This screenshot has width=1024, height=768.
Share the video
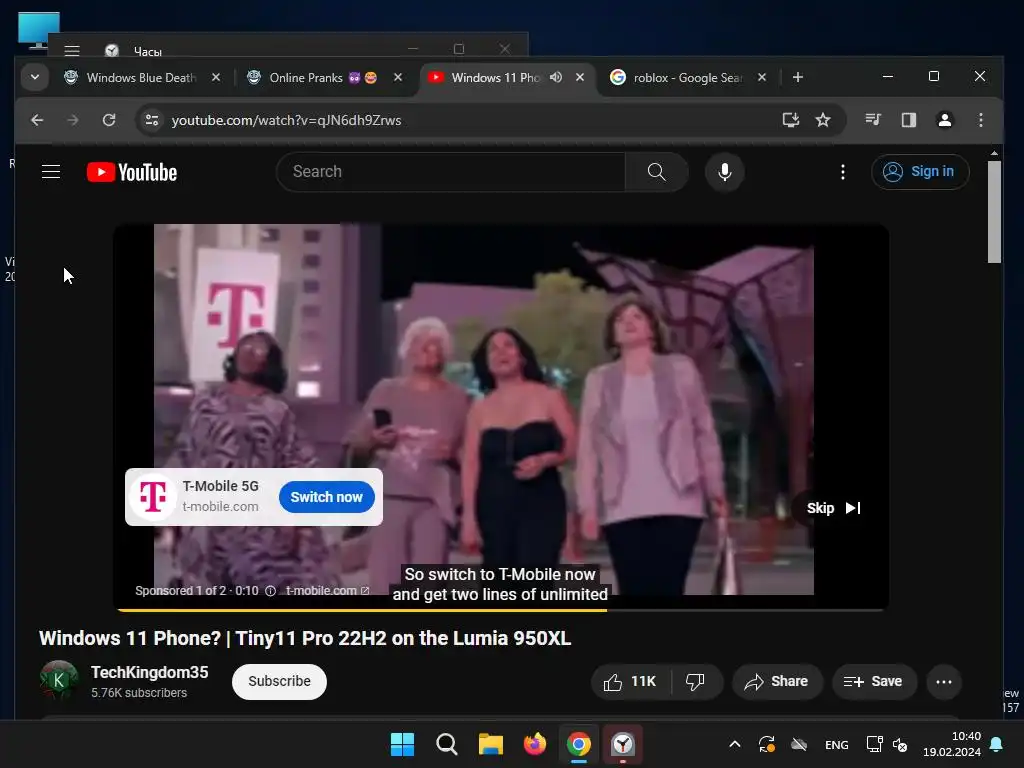776,682
